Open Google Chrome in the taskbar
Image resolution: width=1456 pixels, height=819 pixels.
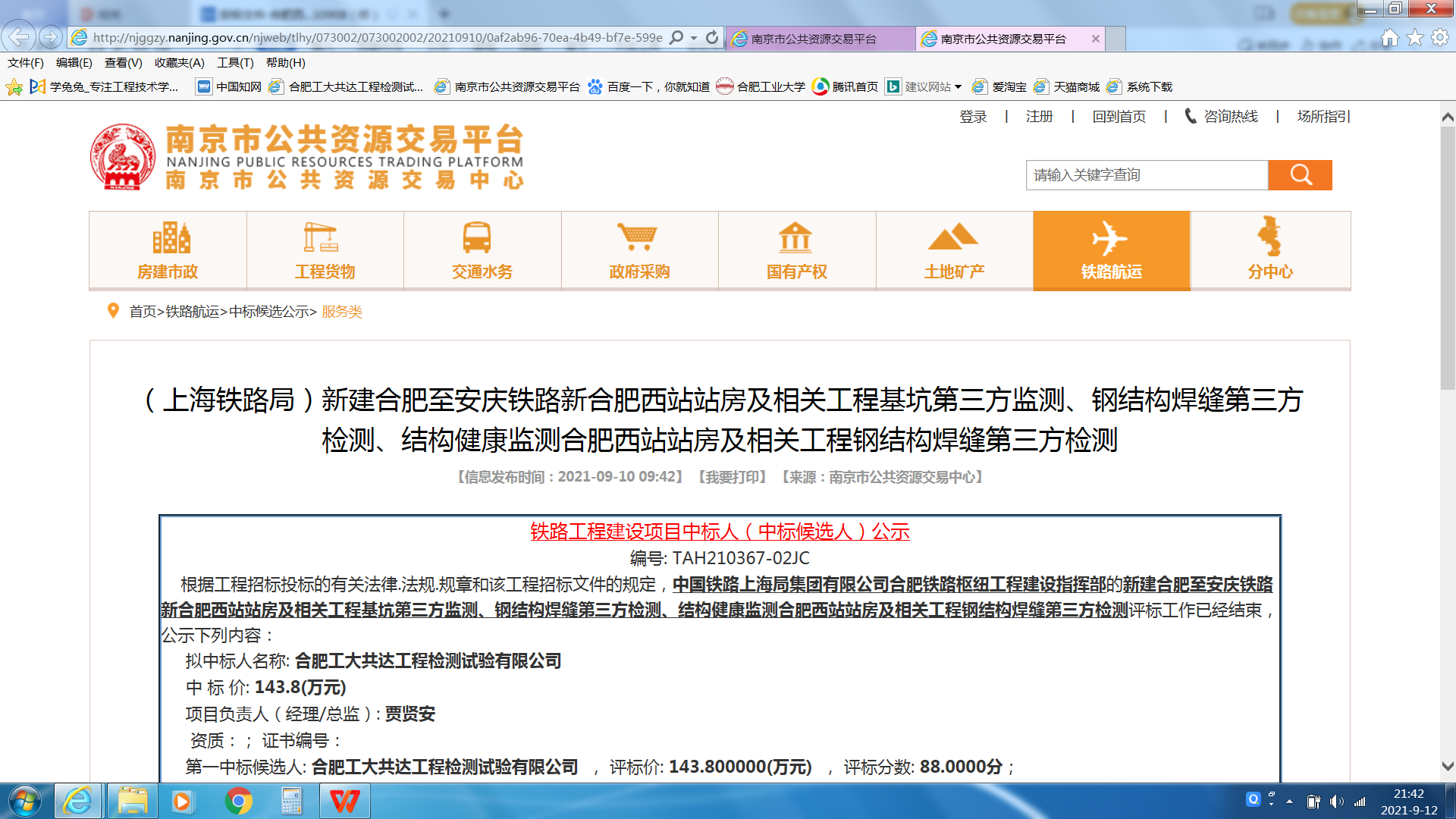(x=238, y=802)
